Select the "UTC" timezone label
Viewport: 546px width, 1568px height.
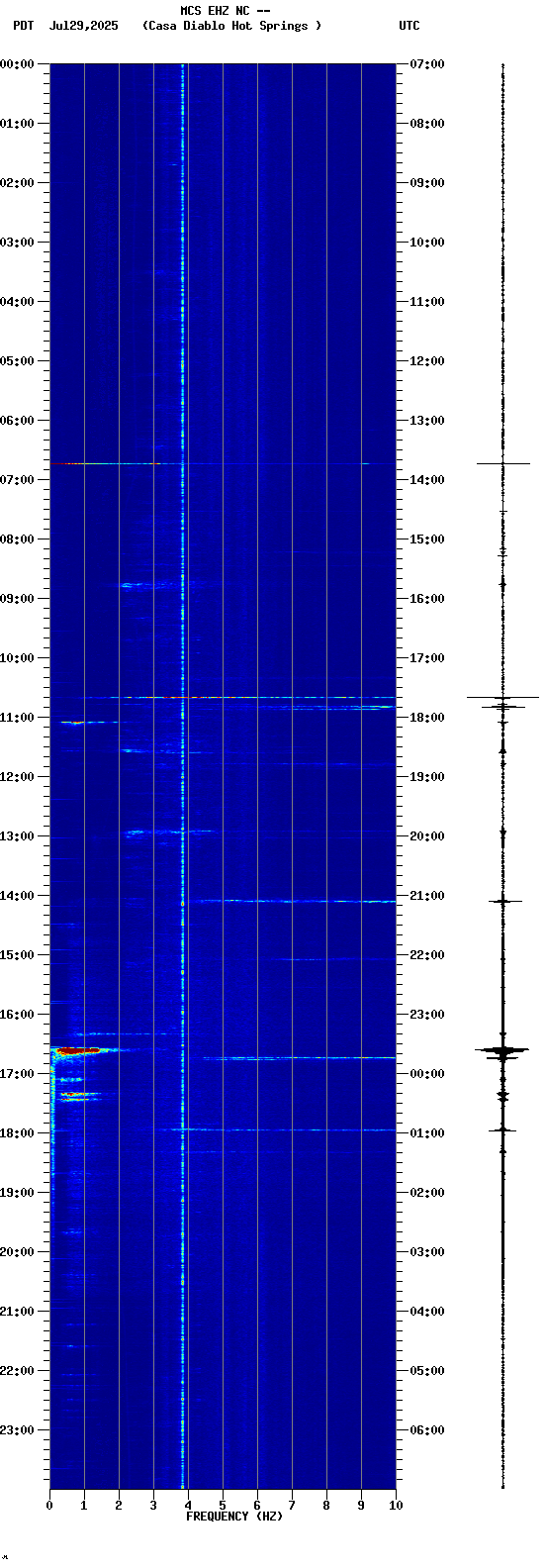(x=409, y=26)
